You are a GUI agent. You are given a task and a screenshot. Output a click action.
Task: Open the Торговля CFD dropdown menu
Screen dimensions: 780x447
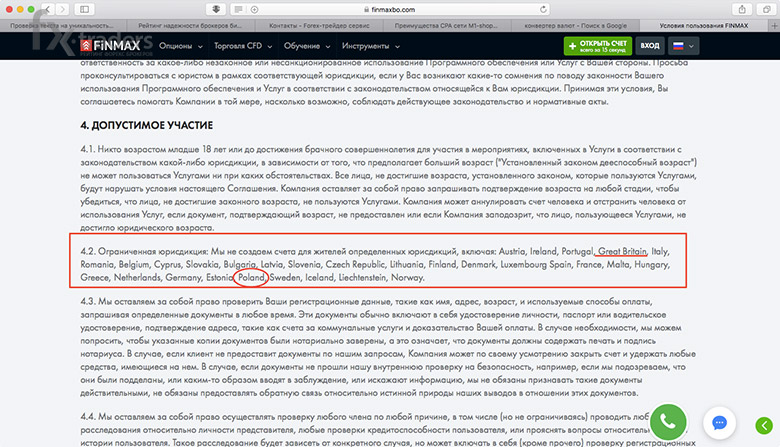coord(243,46)
